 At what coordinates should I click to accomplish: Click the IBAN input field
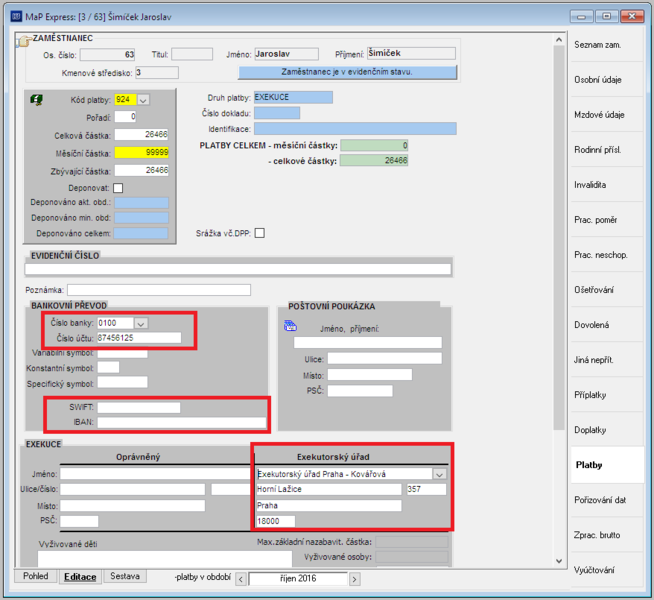coord(182,423)
